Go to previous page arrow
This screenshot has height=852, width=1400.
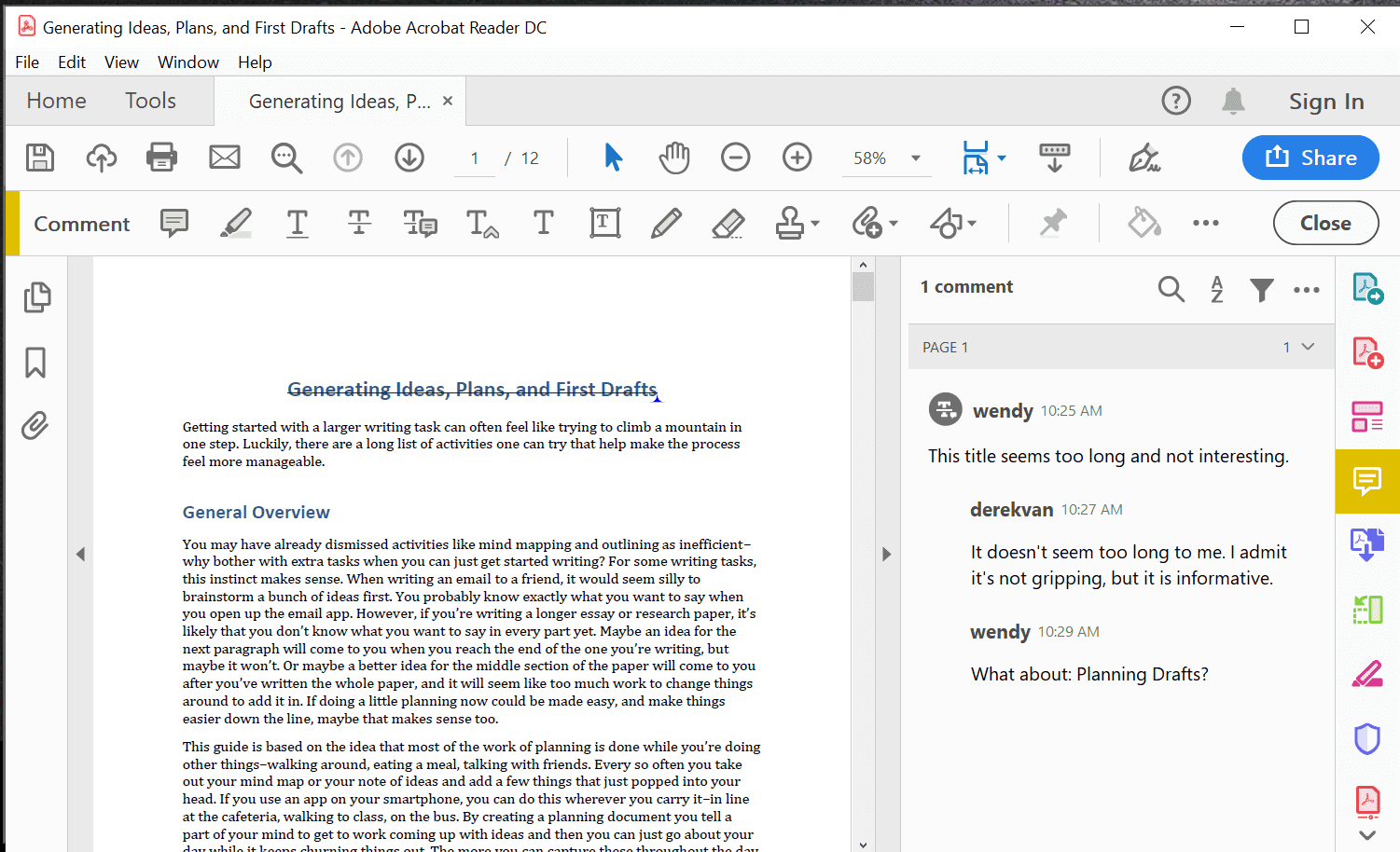point(348,158)
